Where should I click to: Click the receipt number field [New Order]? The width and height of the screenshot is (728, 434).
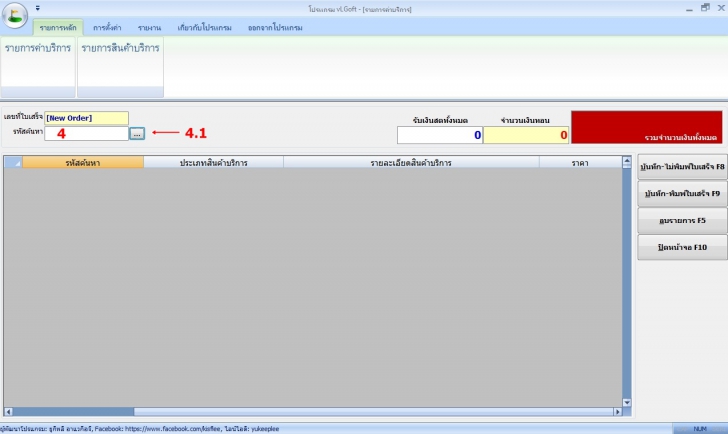[86, 118]
